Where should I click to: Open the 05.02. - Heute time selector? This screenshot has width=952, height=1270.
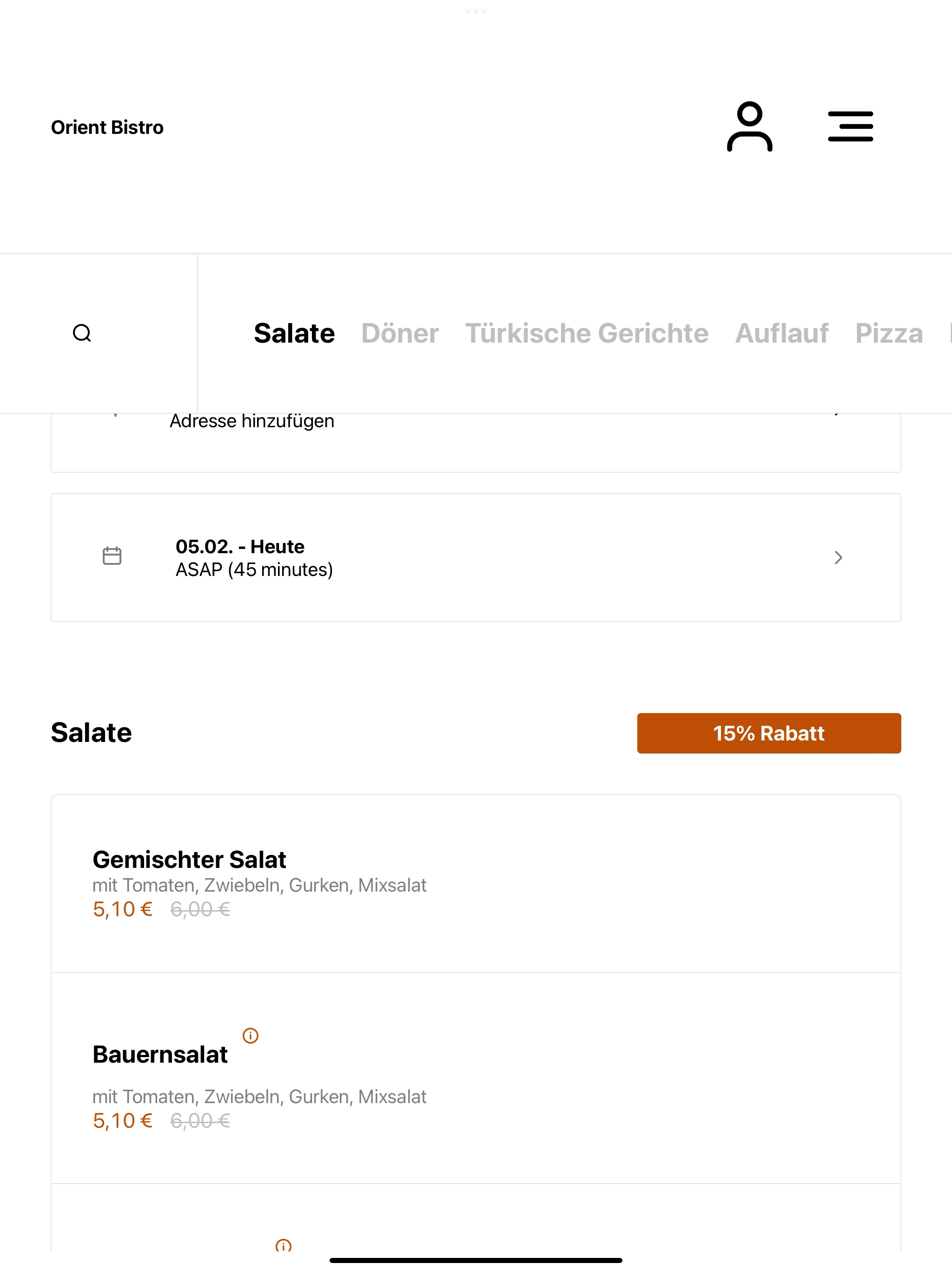pyautogui.click(x=476, y=557)
